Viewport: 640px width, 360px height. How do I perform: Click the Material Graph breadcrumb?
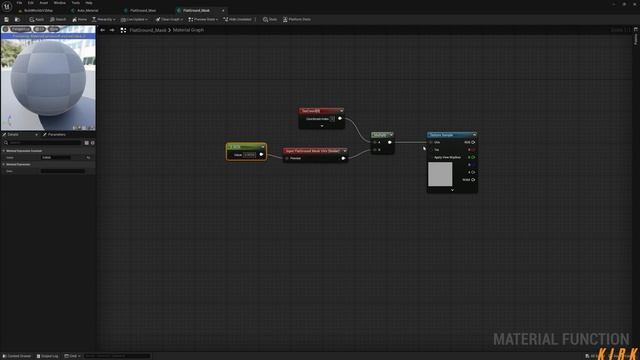click(188, 30)
